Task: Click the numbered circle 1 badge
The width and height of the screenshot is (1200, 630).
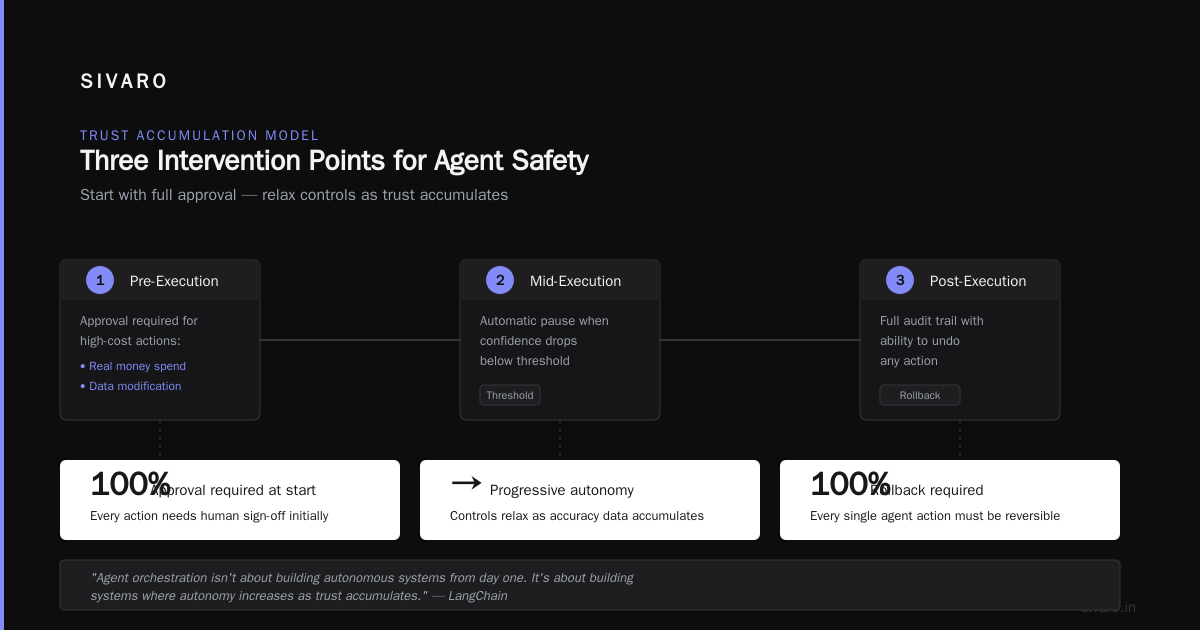Action: tap(100, 280)
